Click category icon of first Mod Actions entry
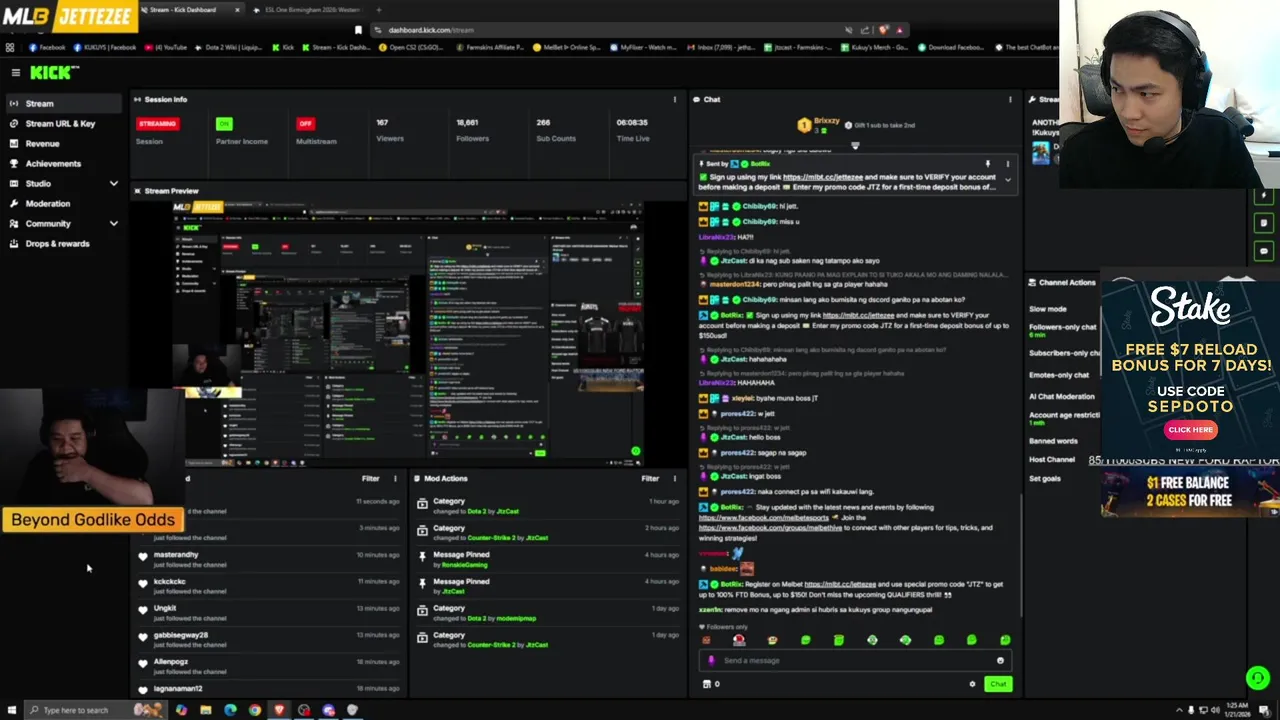This screenshot has height=720, width=1280. point(423,503)
